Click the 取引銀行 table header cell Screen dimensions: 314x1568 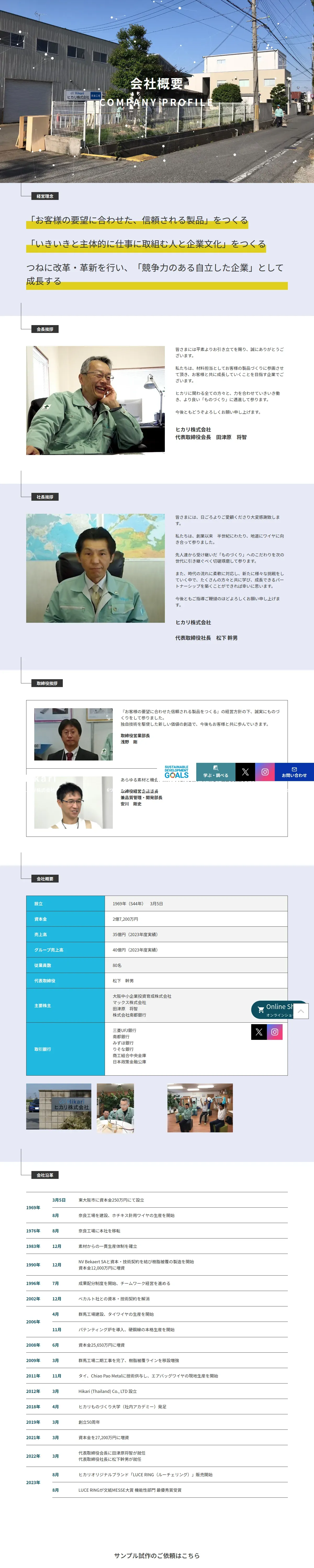[65, 1049]
